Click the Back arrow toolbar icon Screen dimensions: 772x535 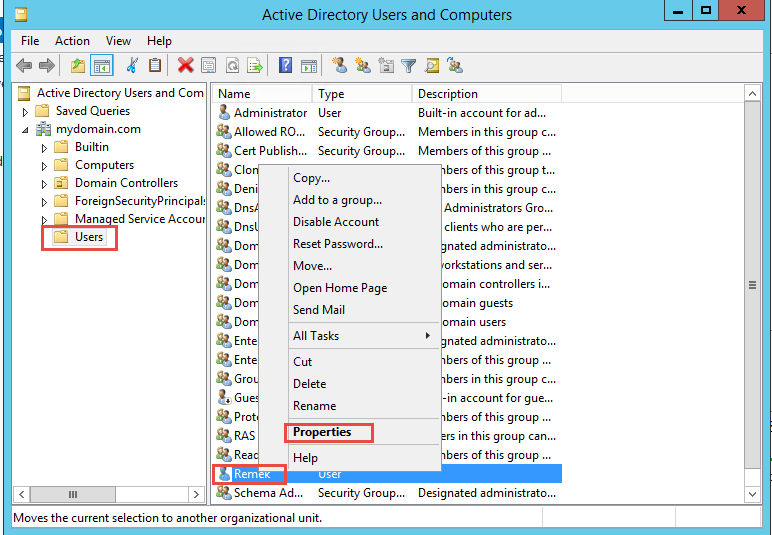pyautogui.click(x=24, y=65)
